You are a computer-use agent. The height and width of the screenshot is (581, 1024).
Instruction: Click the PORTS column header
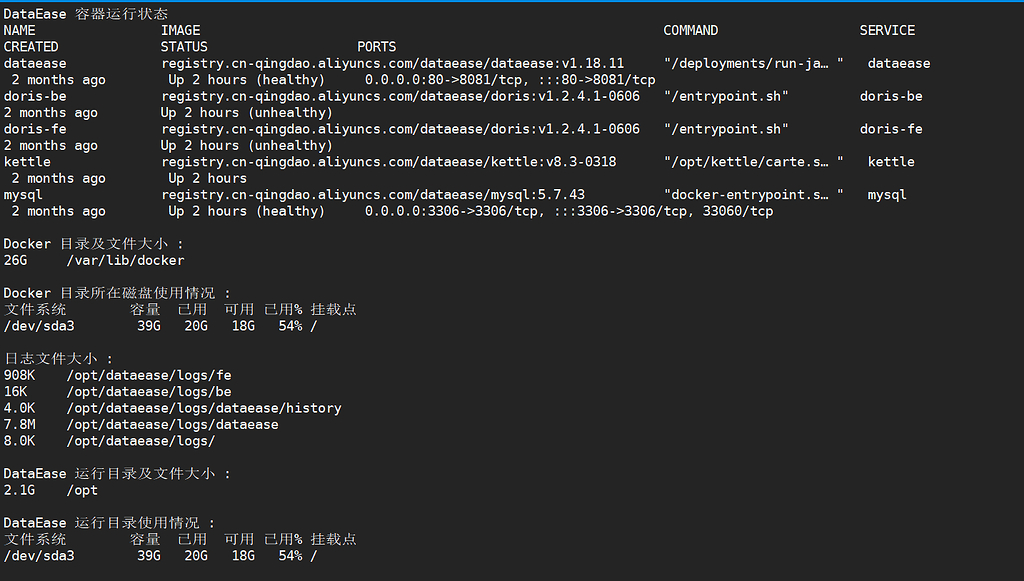coord(376,47)
